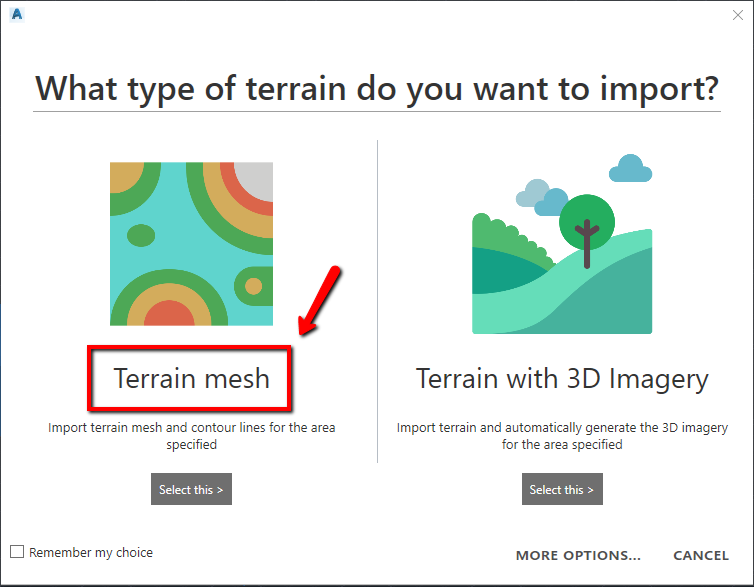754x587 pixels.
Task: Click the hills landscape 3D imagery illustration
Action: pyautogui.click(x=562, y=244)
